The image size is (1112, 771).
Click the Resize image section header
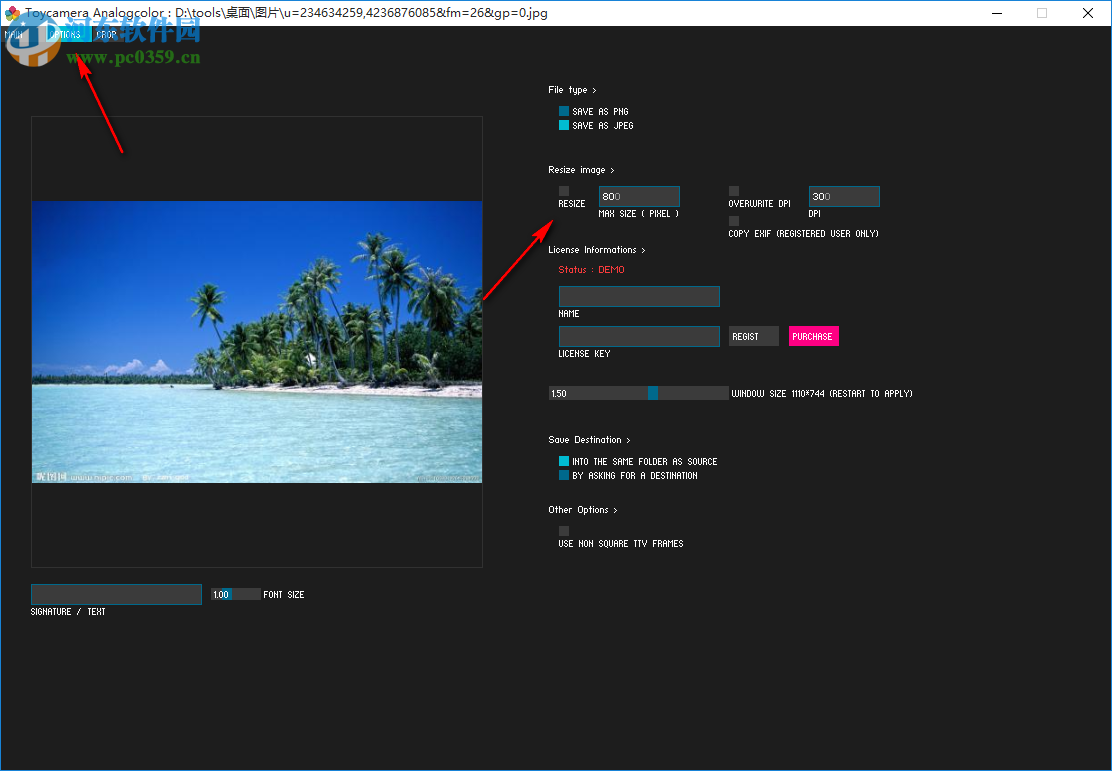tap(581, 170)
